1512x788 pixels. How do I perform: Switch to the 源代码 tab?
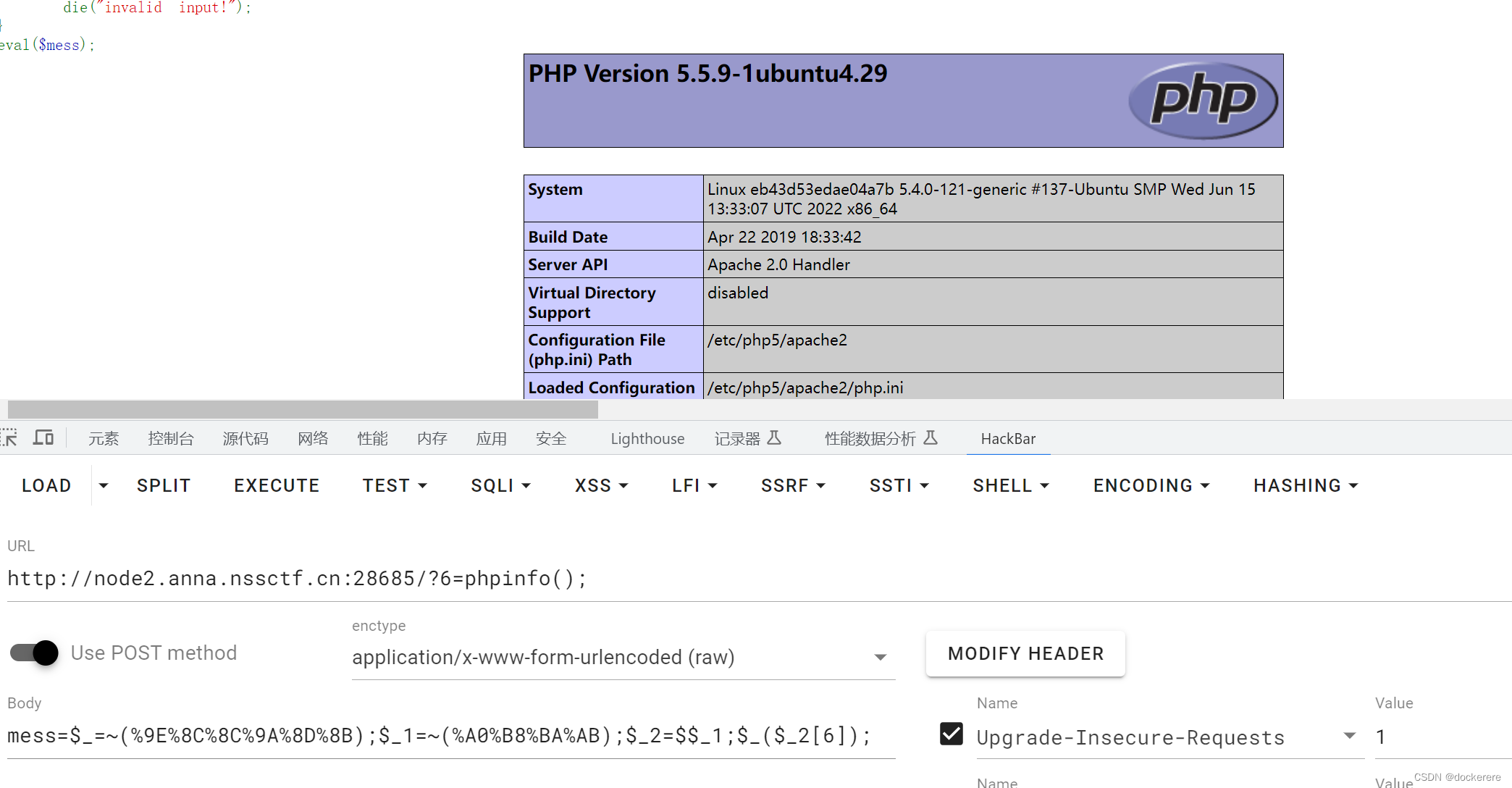point(245,438)
